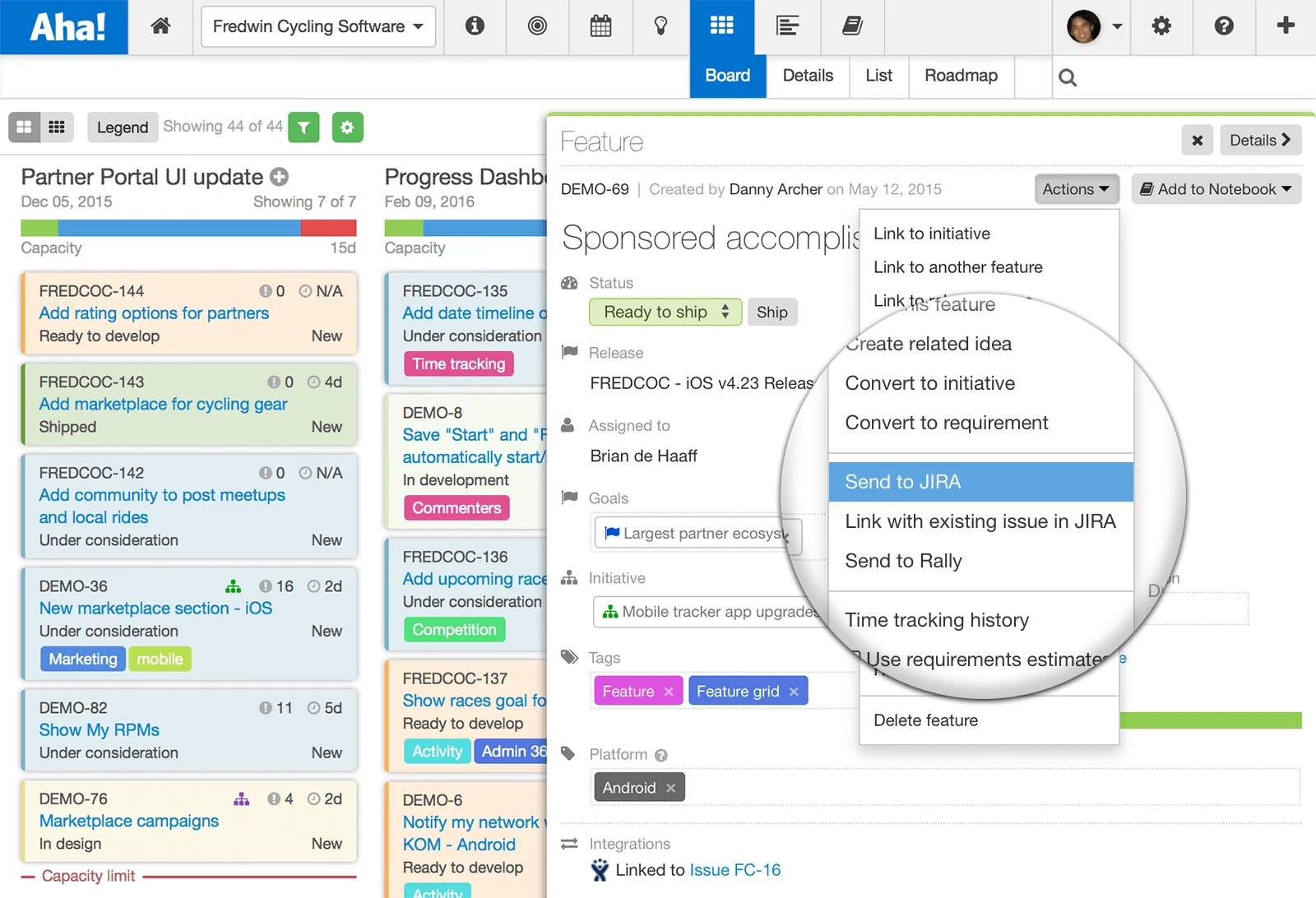Viewport: 1316px width, 898px height.
Task: Open Add rating options for partners
Action: tap(154, 313)
